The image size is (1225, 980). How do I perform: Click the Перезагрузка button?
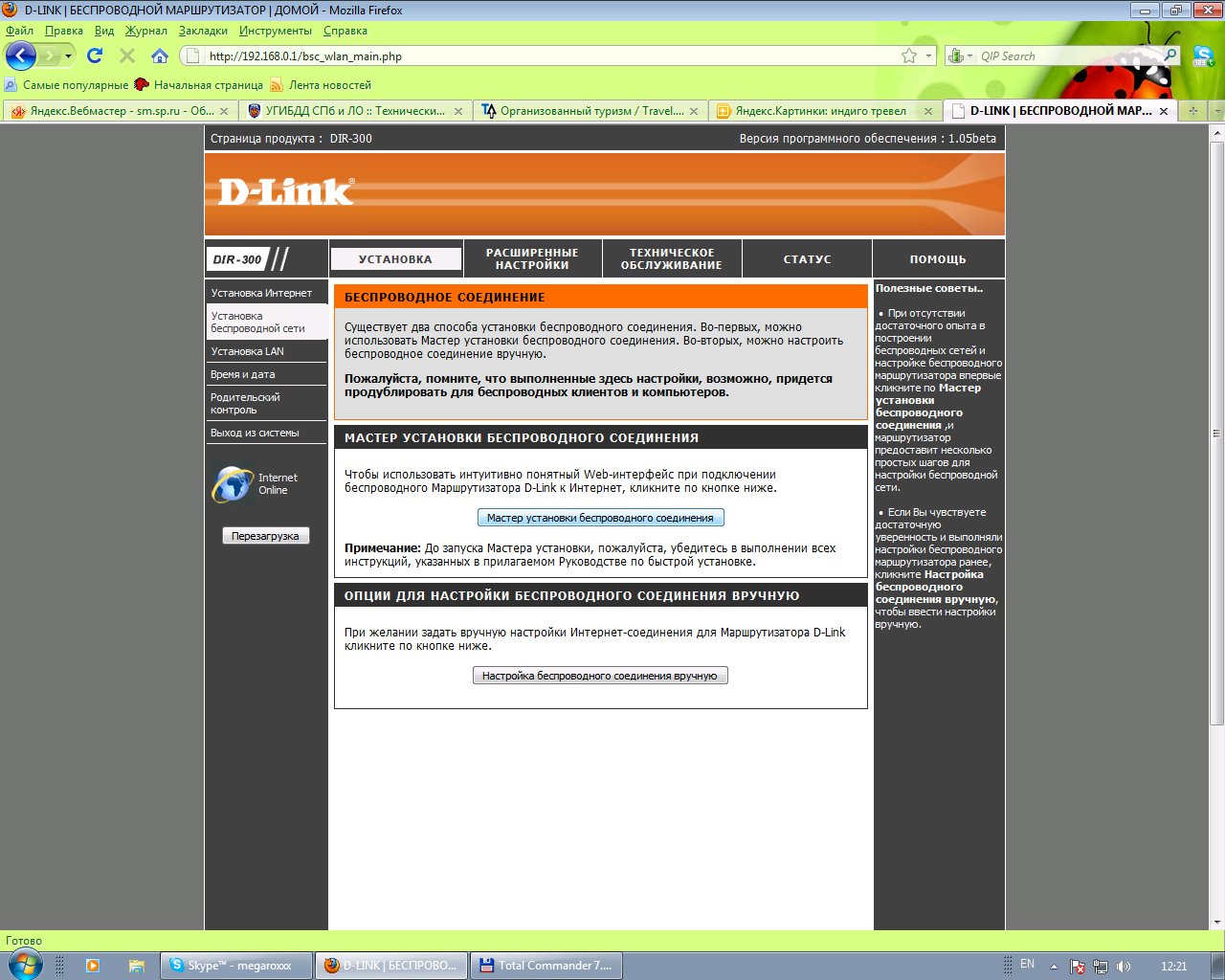click(266, 536)
